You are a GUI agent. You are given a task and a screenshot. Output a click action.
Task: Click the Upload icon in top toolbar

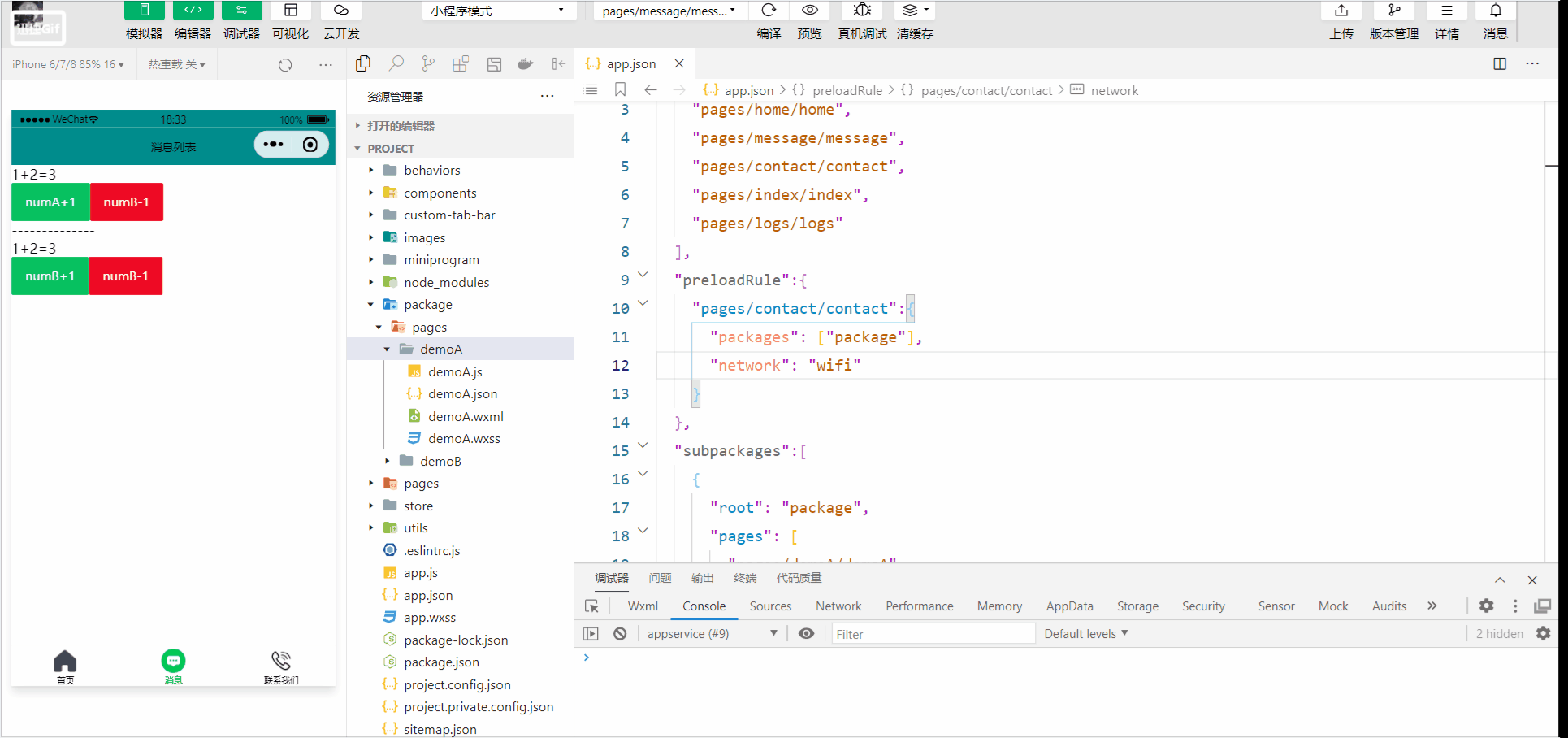(x=1341, y=11)
